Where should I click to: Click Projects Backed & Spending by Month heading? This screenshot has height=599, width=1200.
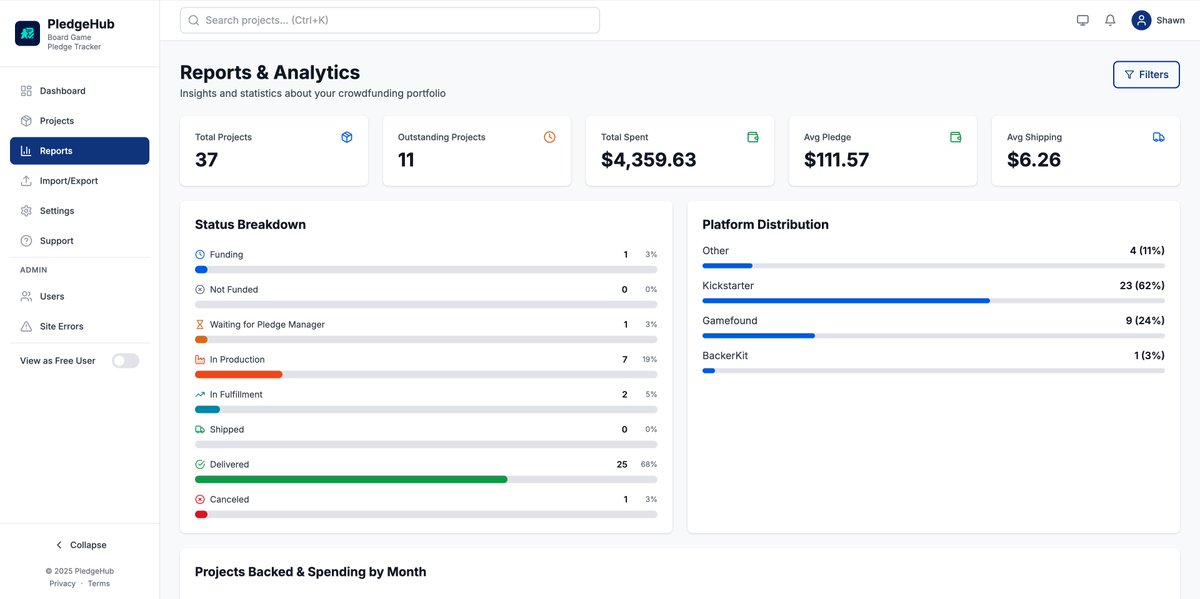pos(311,572)
